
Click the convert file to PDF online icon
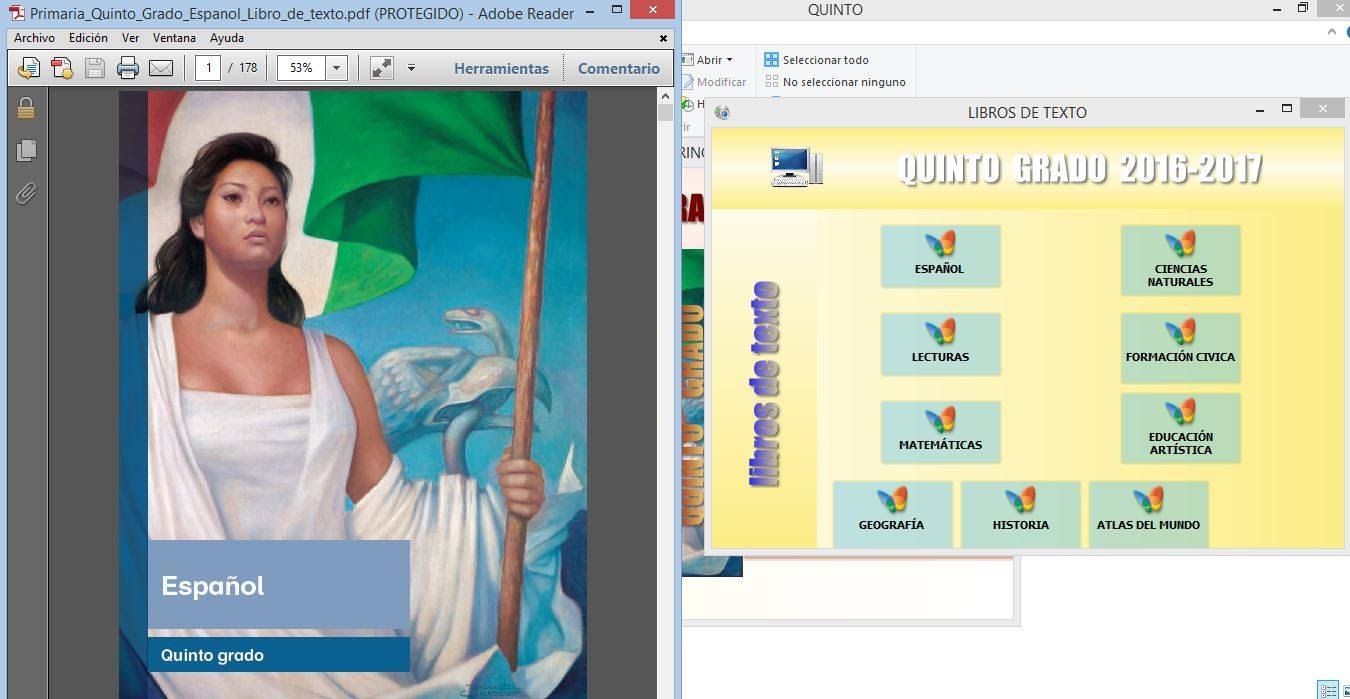click(29, 68)
